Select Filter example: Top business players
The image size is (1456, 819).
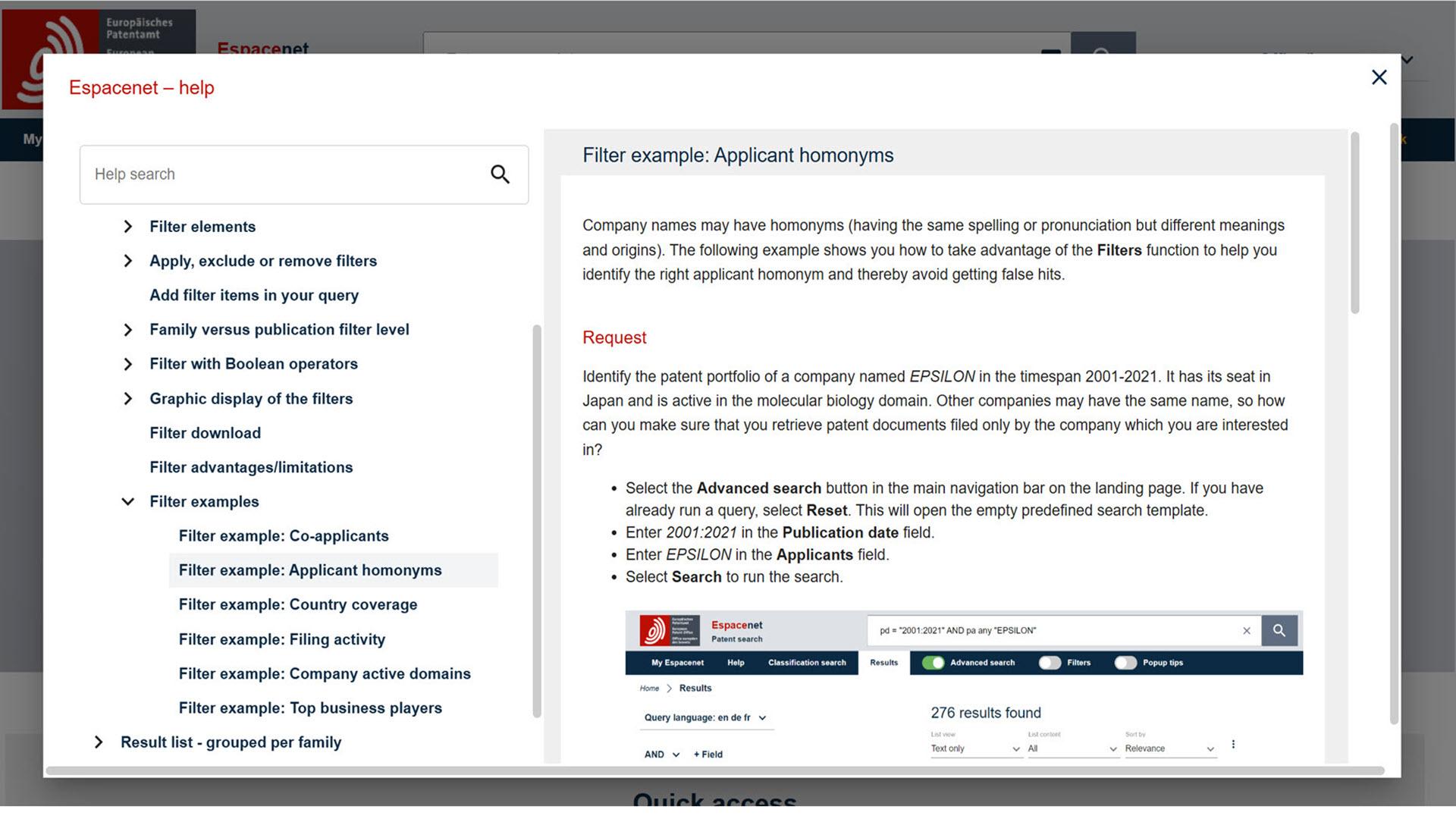pos(310,708)
